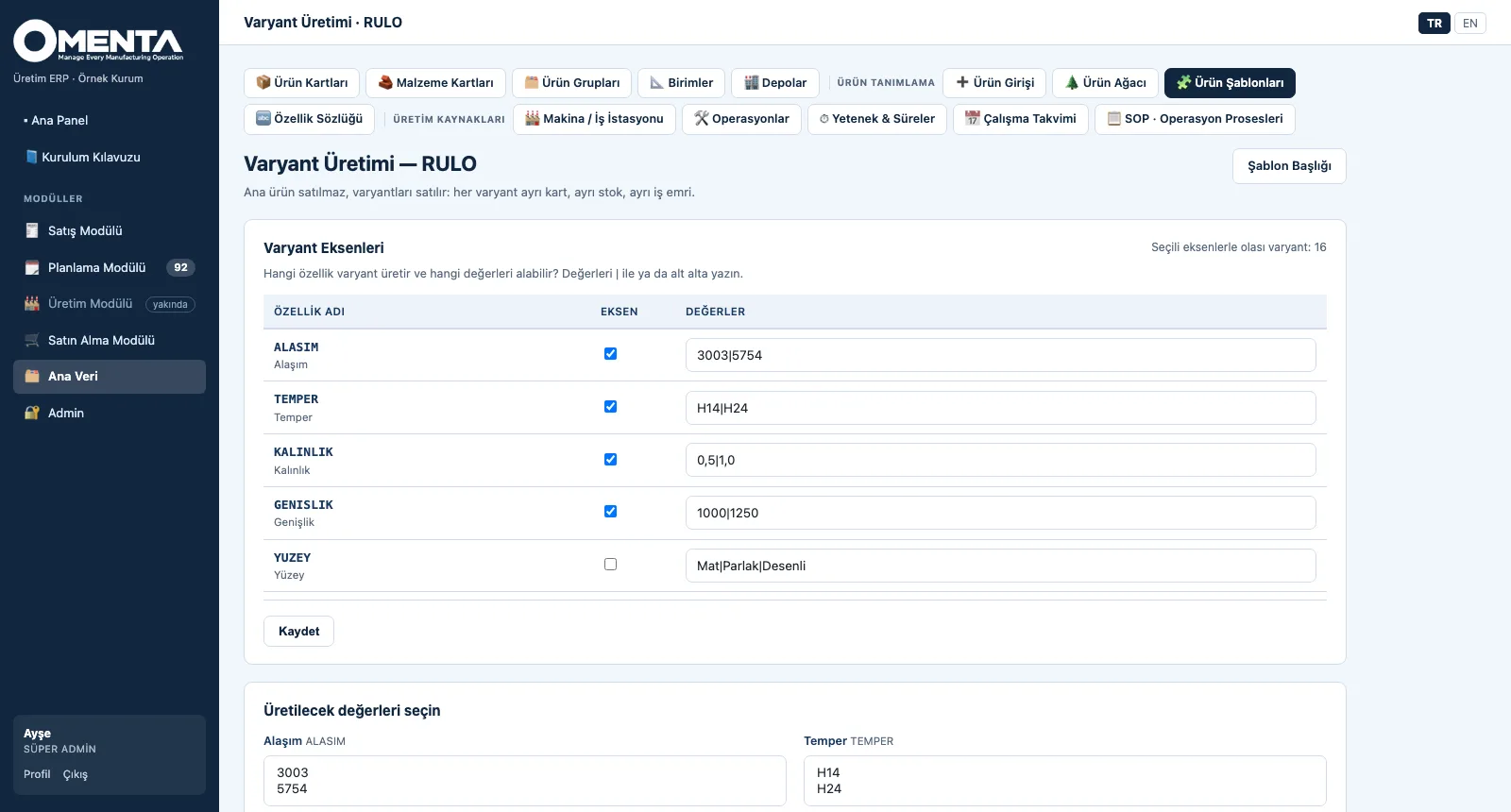
Task: Click the Kurulum Kılavuzu book icon
Action: (x=31, y=157)
